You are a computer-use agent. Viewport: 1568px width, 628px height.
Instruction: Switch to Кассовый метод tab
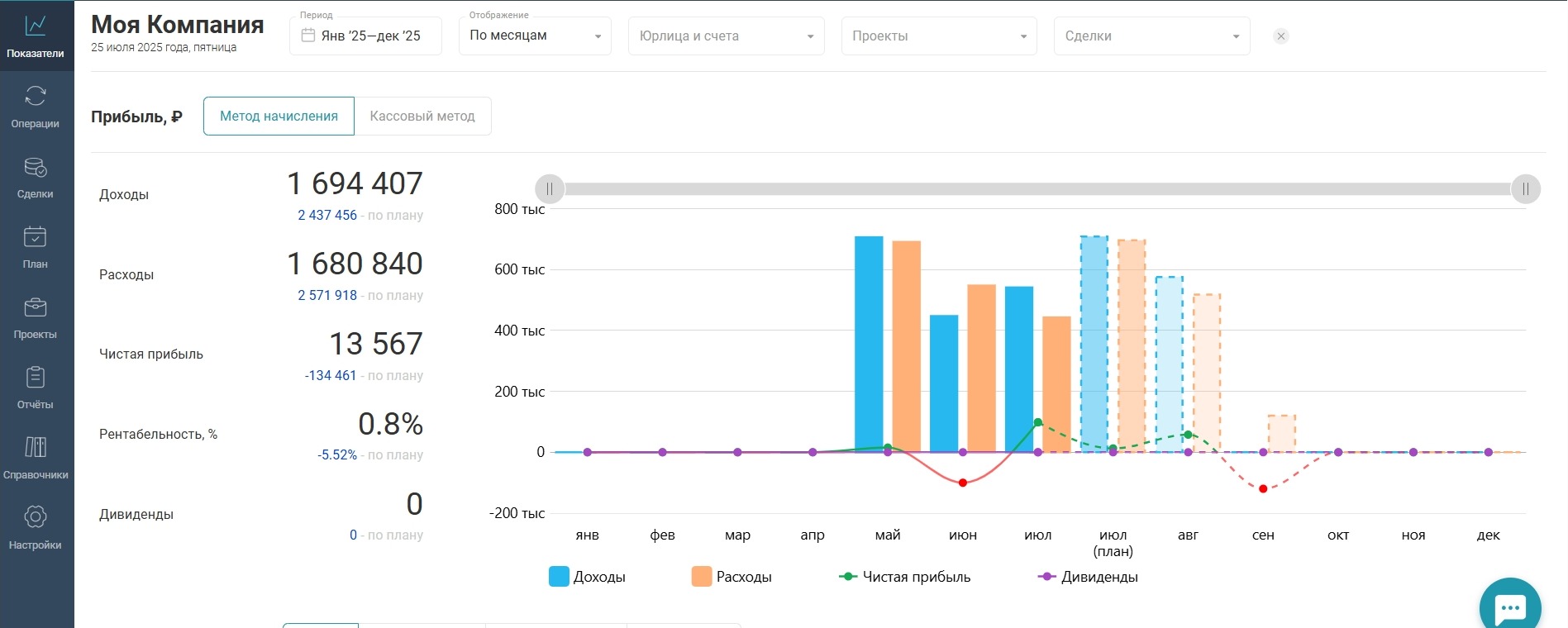pos(422,117)
